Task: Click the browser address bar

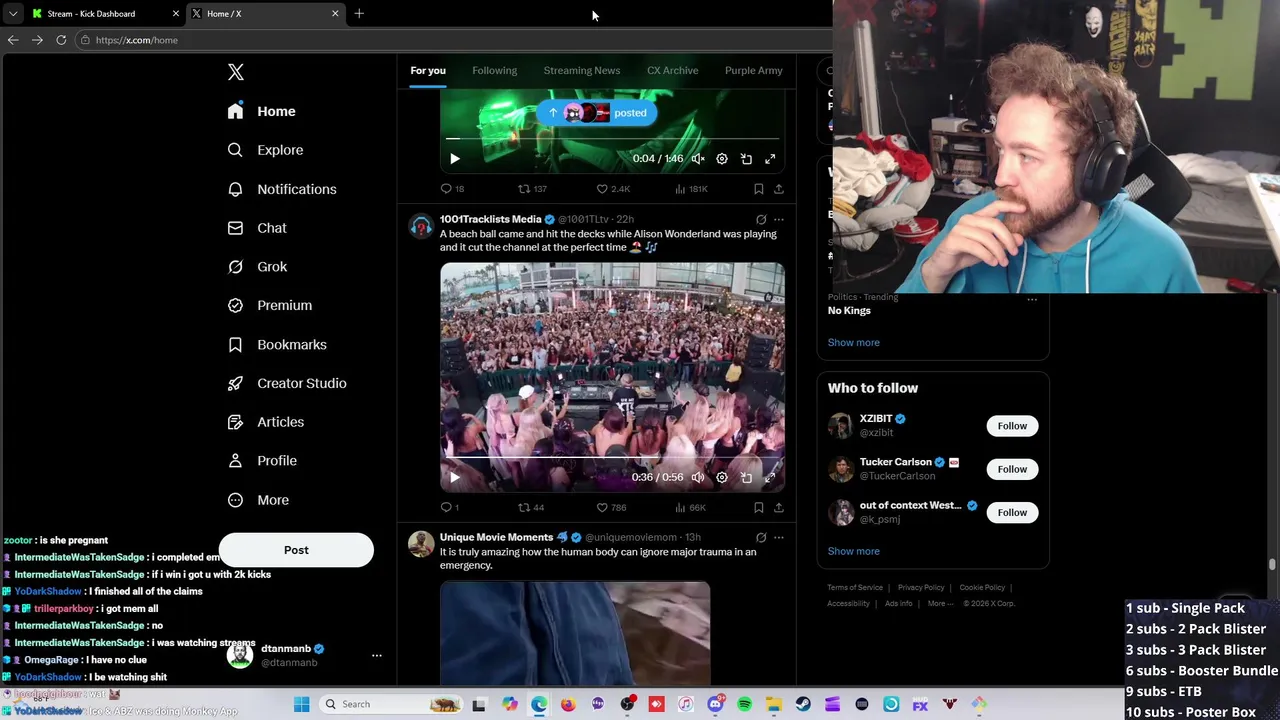Action: click(x=455, y=40)
